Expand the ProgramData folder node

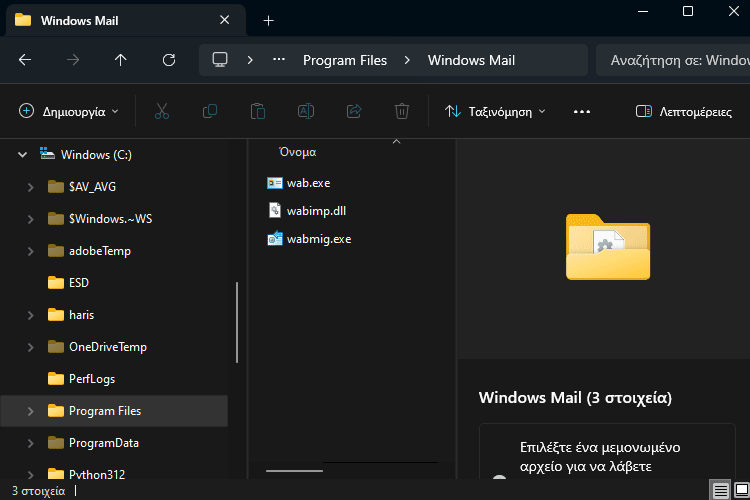point(31,444)
